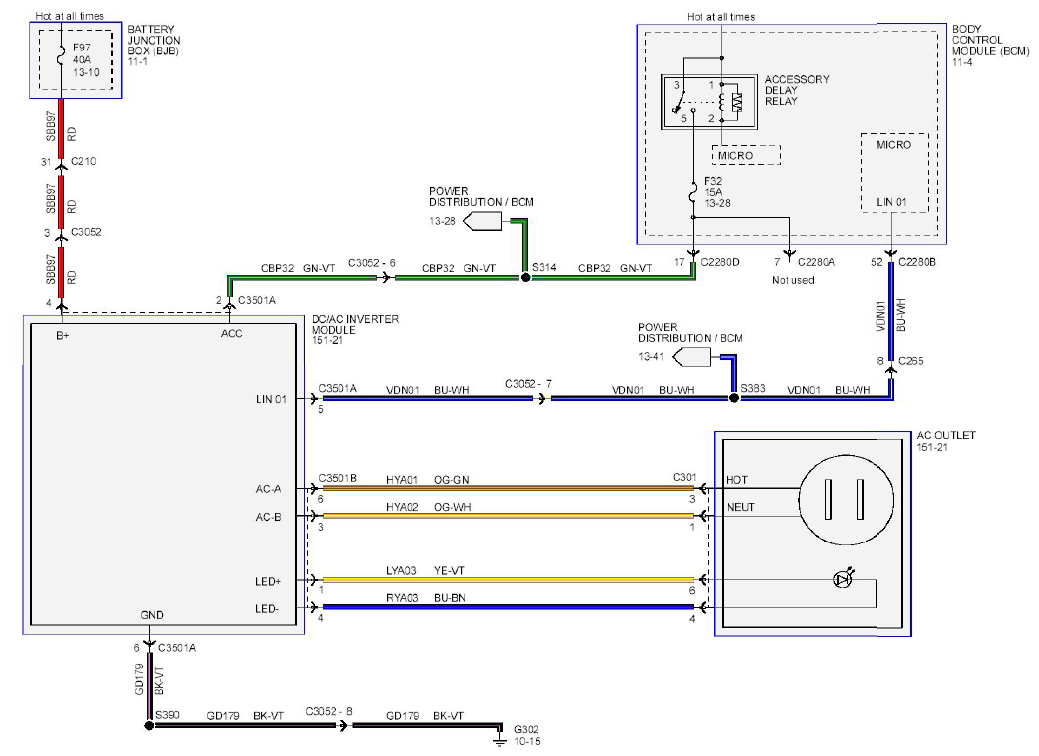Click the S383 splice dot
This screenshot has height=756, width=1039.
click(x=734, y=398)
